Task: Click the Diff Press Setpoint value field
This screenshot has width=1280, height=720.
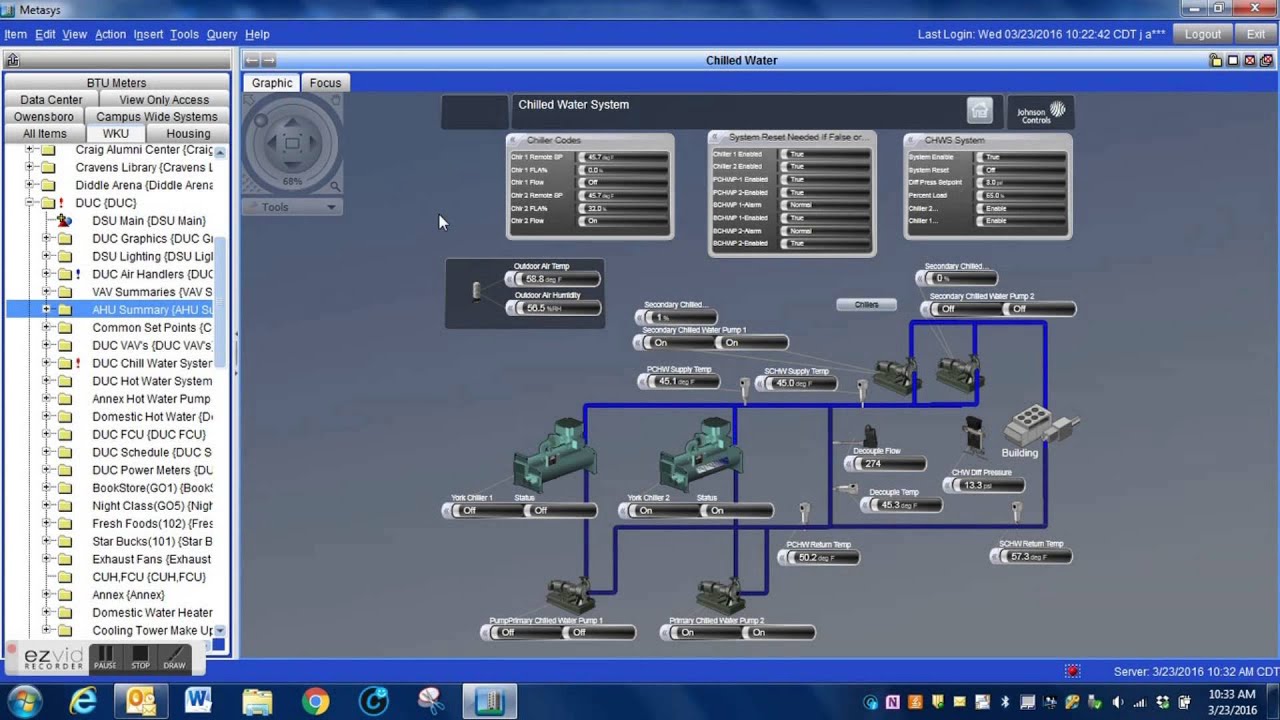Action: pos(1021,183)
